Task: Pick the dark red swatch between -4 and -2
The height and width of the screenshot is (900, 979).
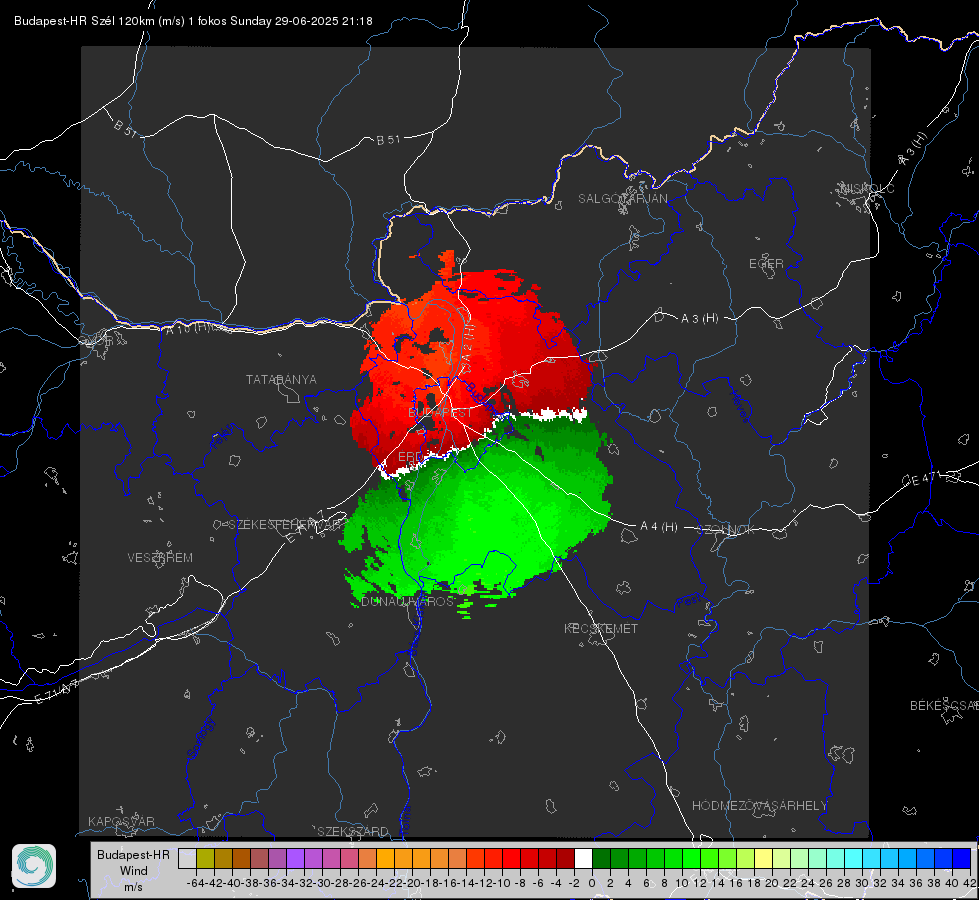Action: 565,858
